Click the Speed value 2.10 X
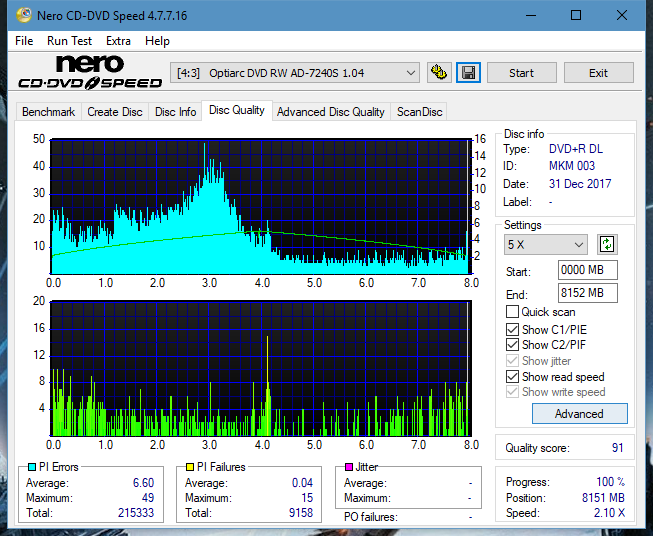 point(609,513)
